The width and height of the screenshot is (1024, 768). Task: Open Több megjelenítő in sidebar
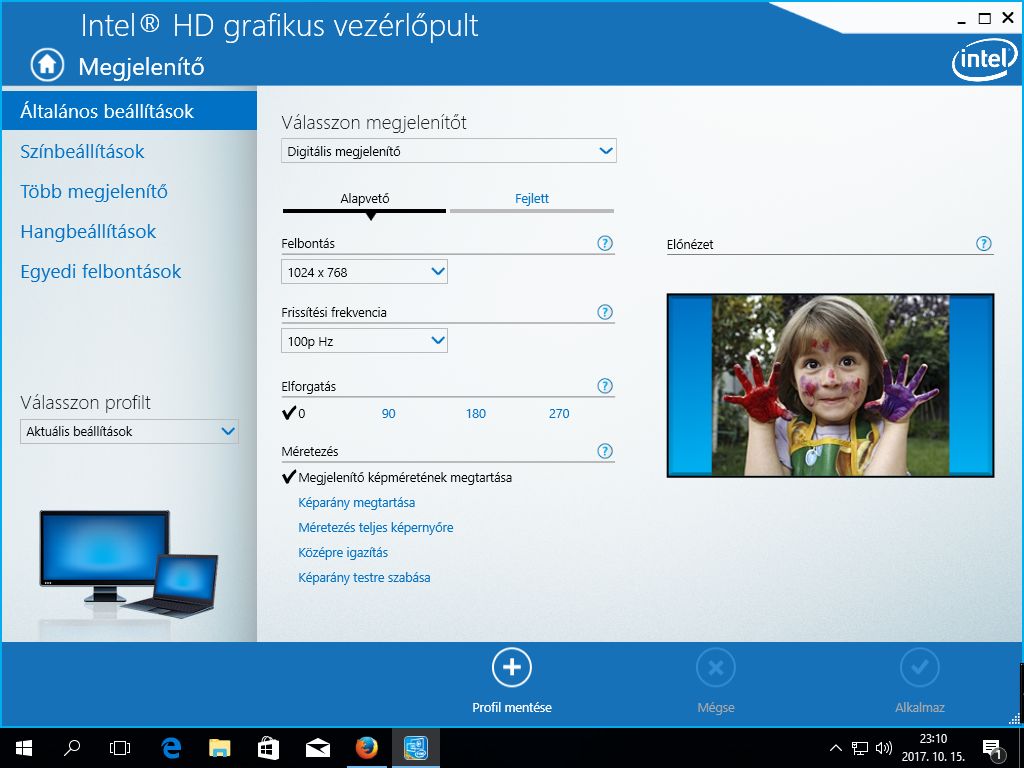pos(94,191)
